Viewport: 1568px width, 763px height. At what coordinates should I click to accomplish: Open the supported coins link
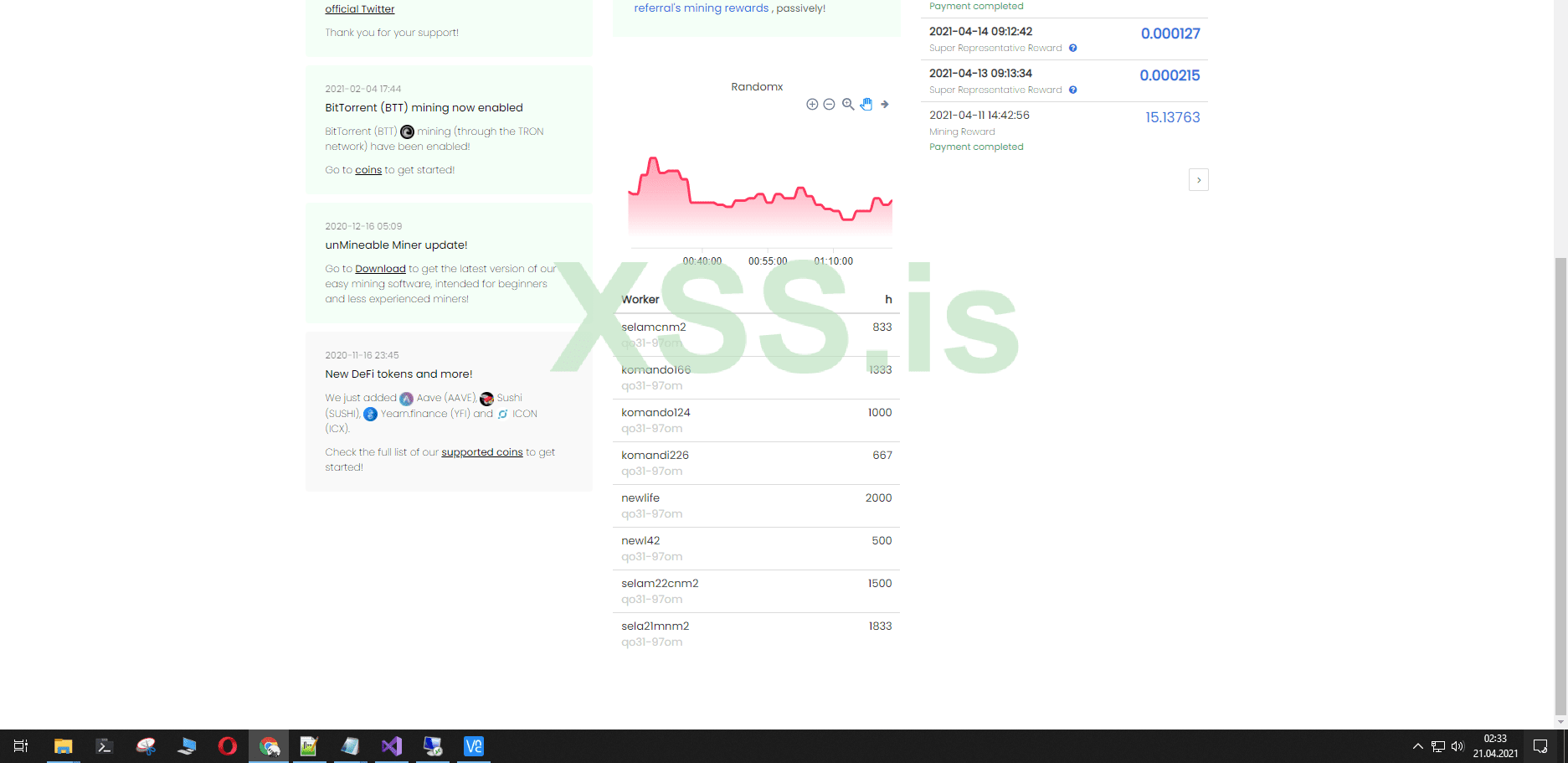click(x=482, y=452)
